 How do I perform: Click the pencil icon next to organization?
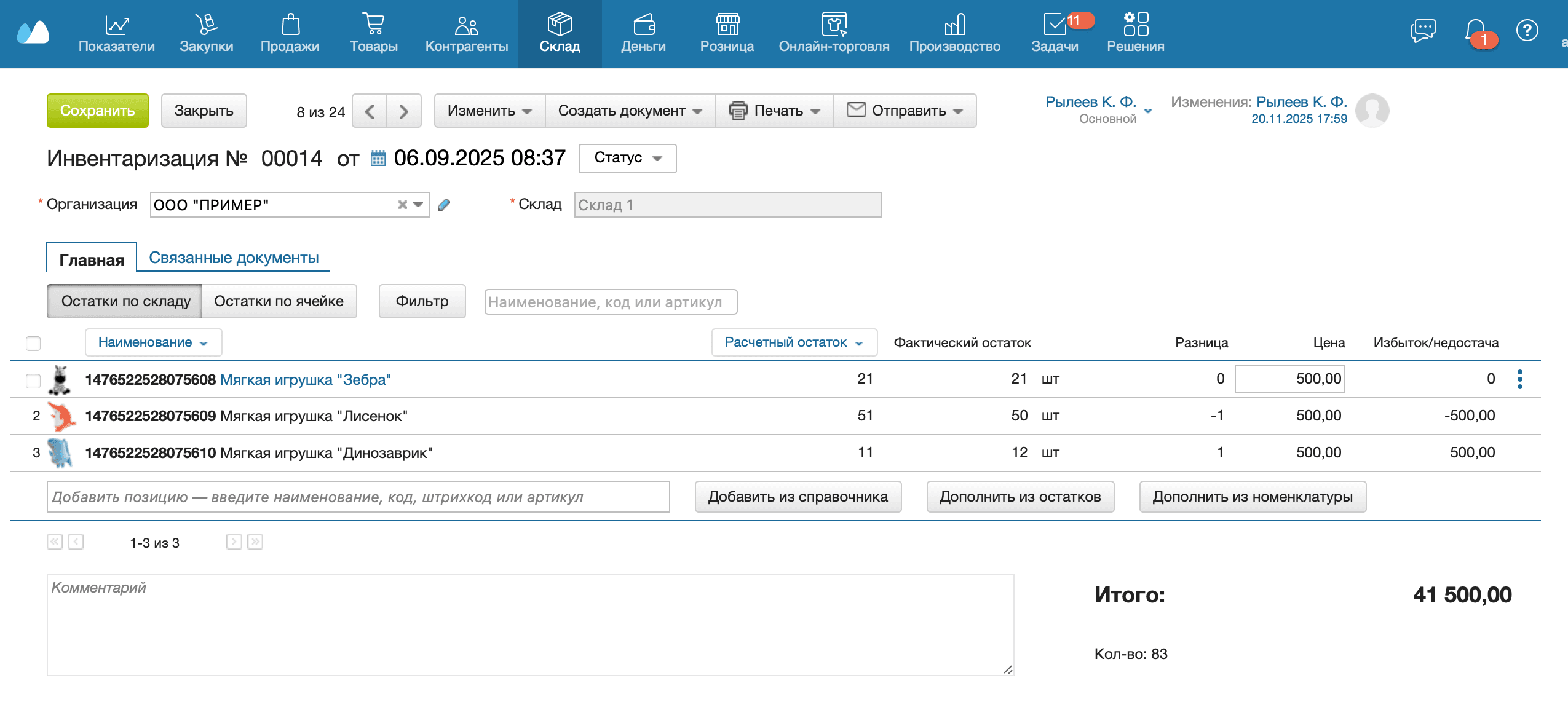click(444, 205)
